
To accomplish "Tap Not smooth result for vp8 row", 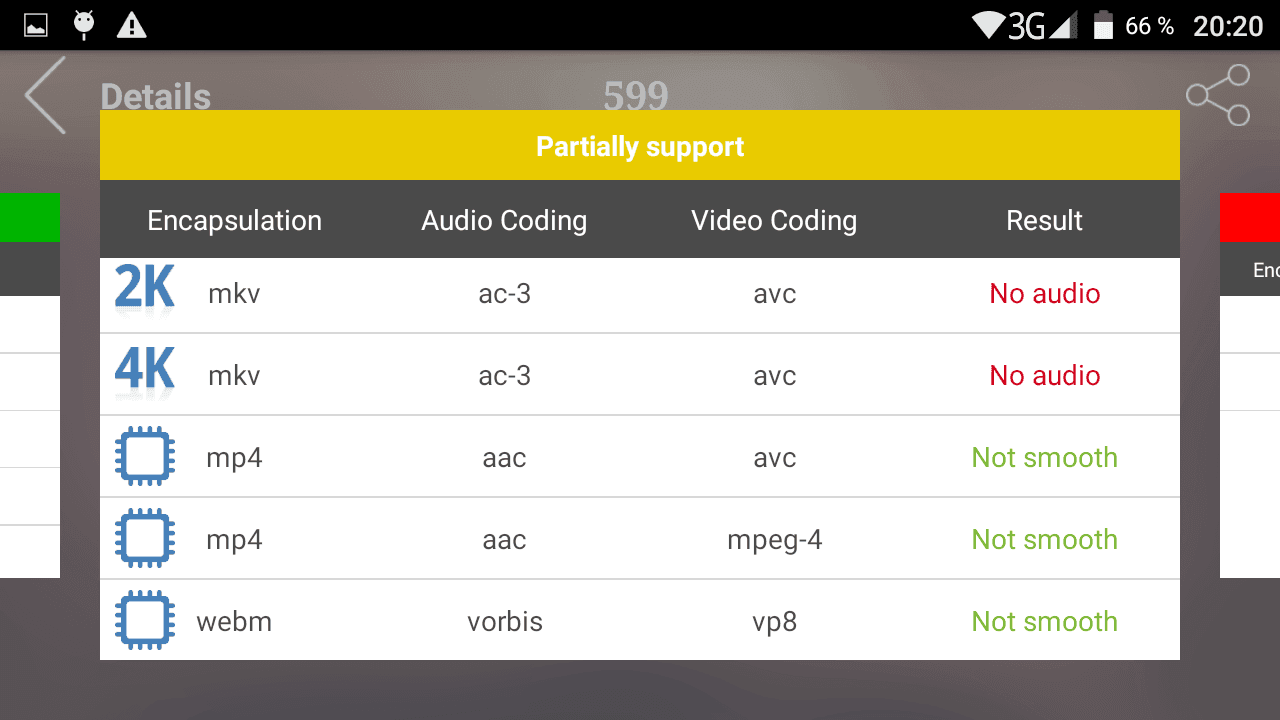I will 1045,621.
